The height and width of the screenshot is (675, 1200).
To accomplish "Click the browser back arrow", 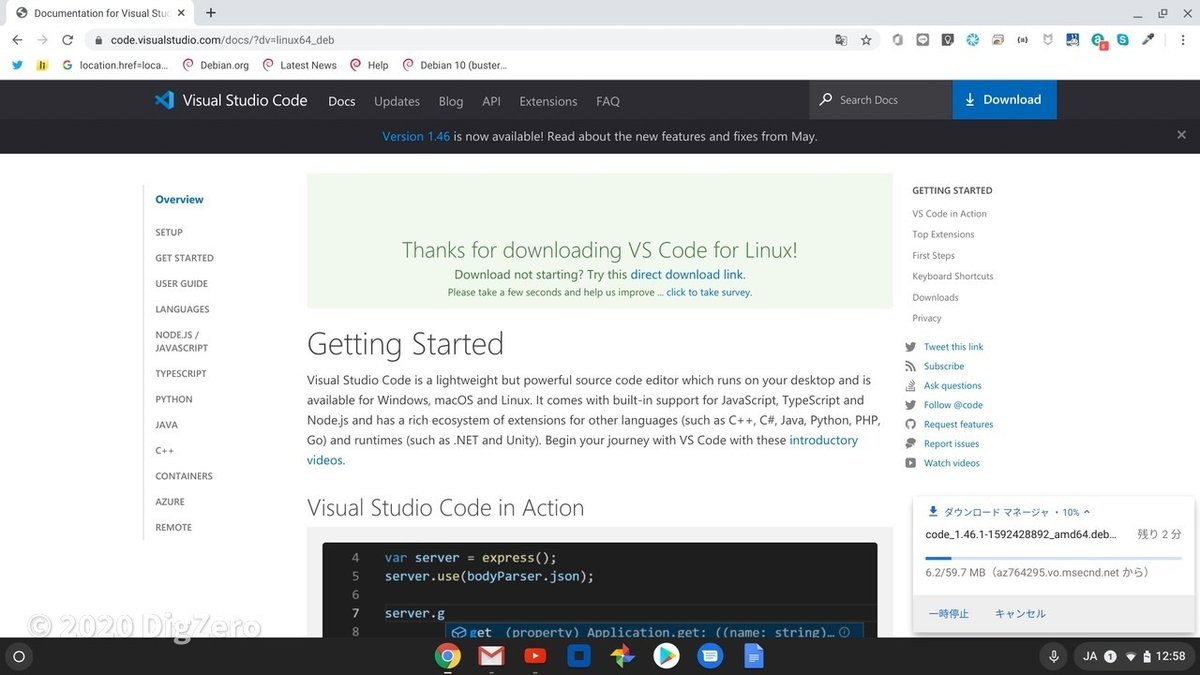I will click(x=17, y=40).
